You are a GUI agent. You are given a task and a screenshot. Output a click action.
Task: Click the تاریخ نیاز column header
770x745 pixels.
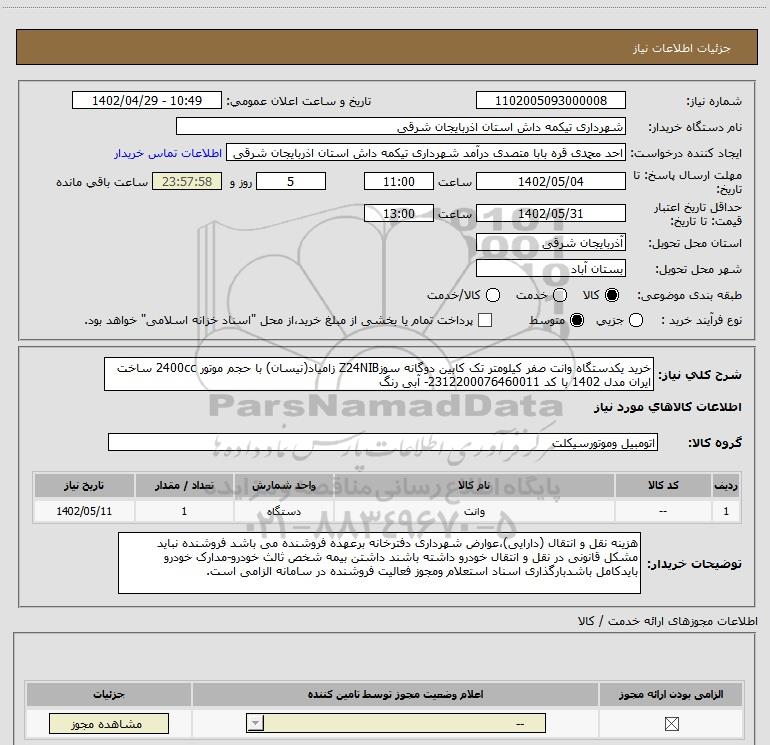(x=84, y=486)
